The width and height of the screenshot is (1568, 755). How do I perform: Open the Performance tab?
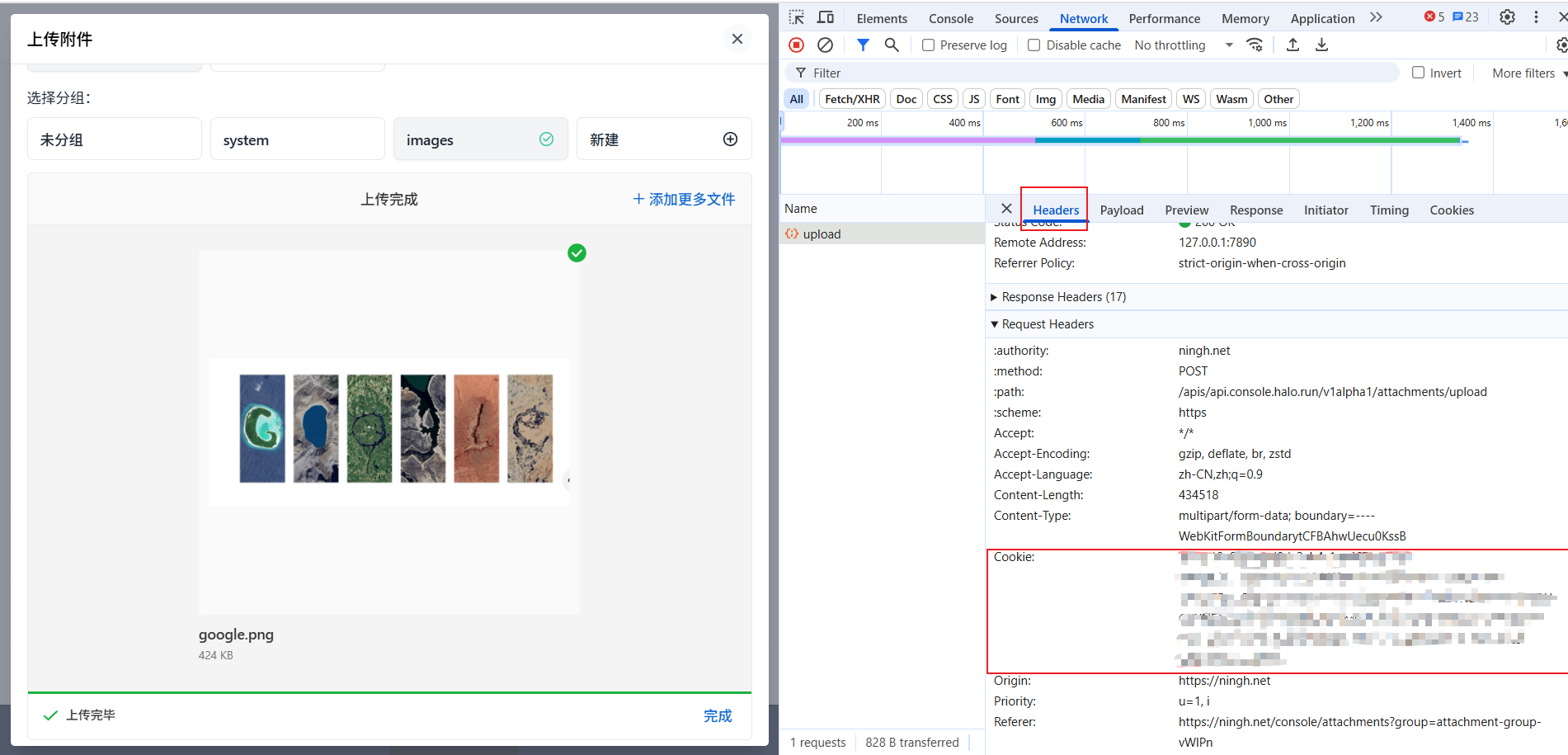(1164, 18)
